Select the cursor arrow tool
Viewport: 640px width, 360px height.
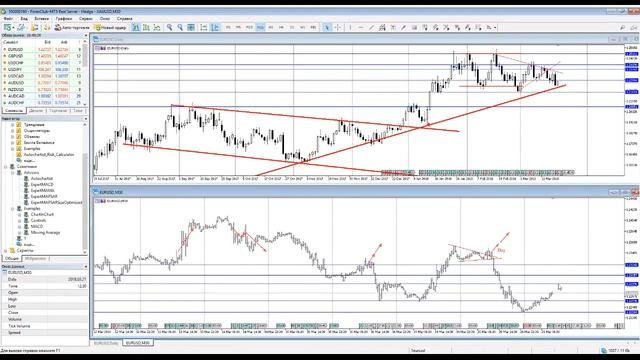coord(327,27)
